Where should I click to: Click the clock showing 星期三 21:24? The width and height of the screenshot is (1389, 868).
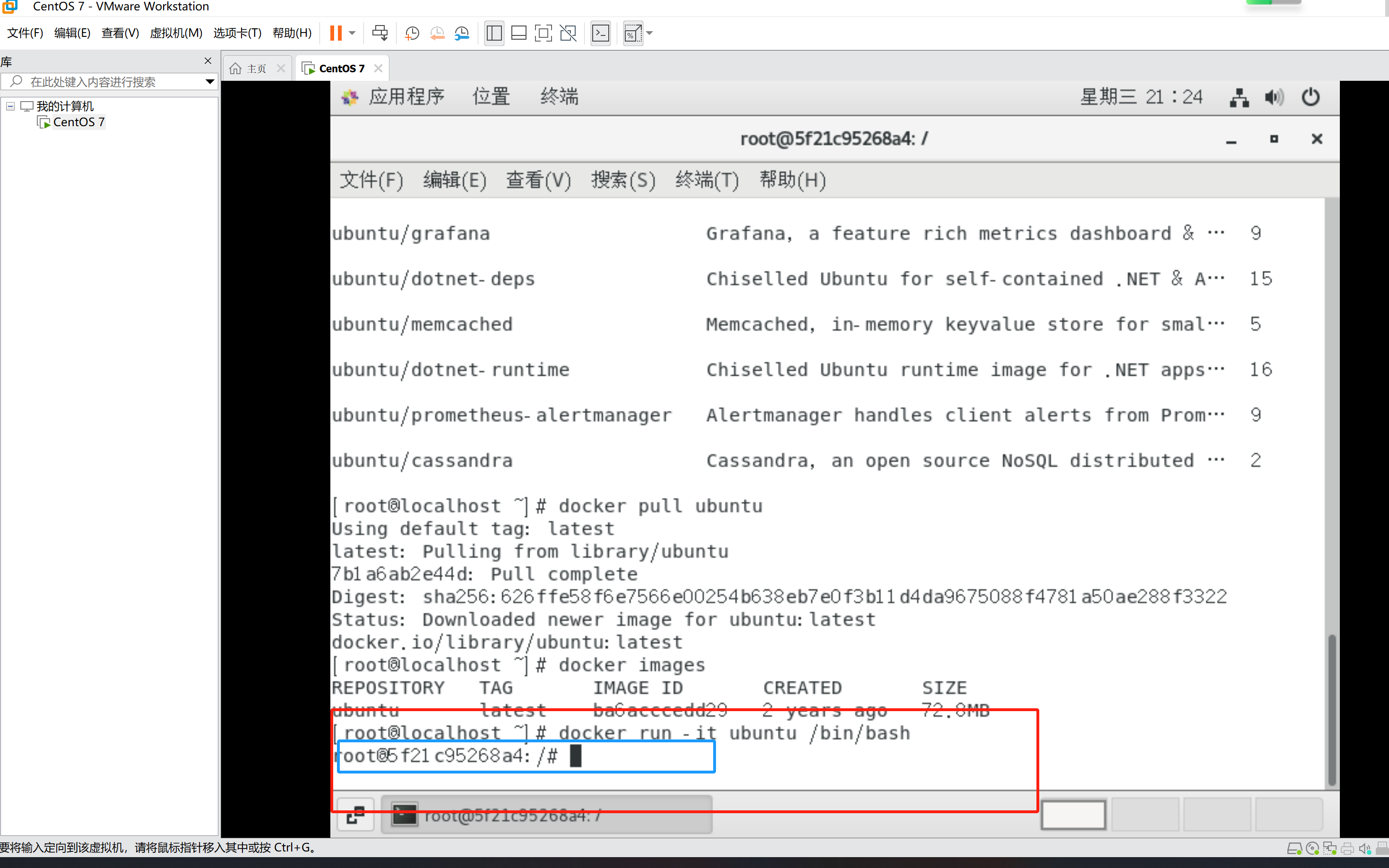[1141, 96]
